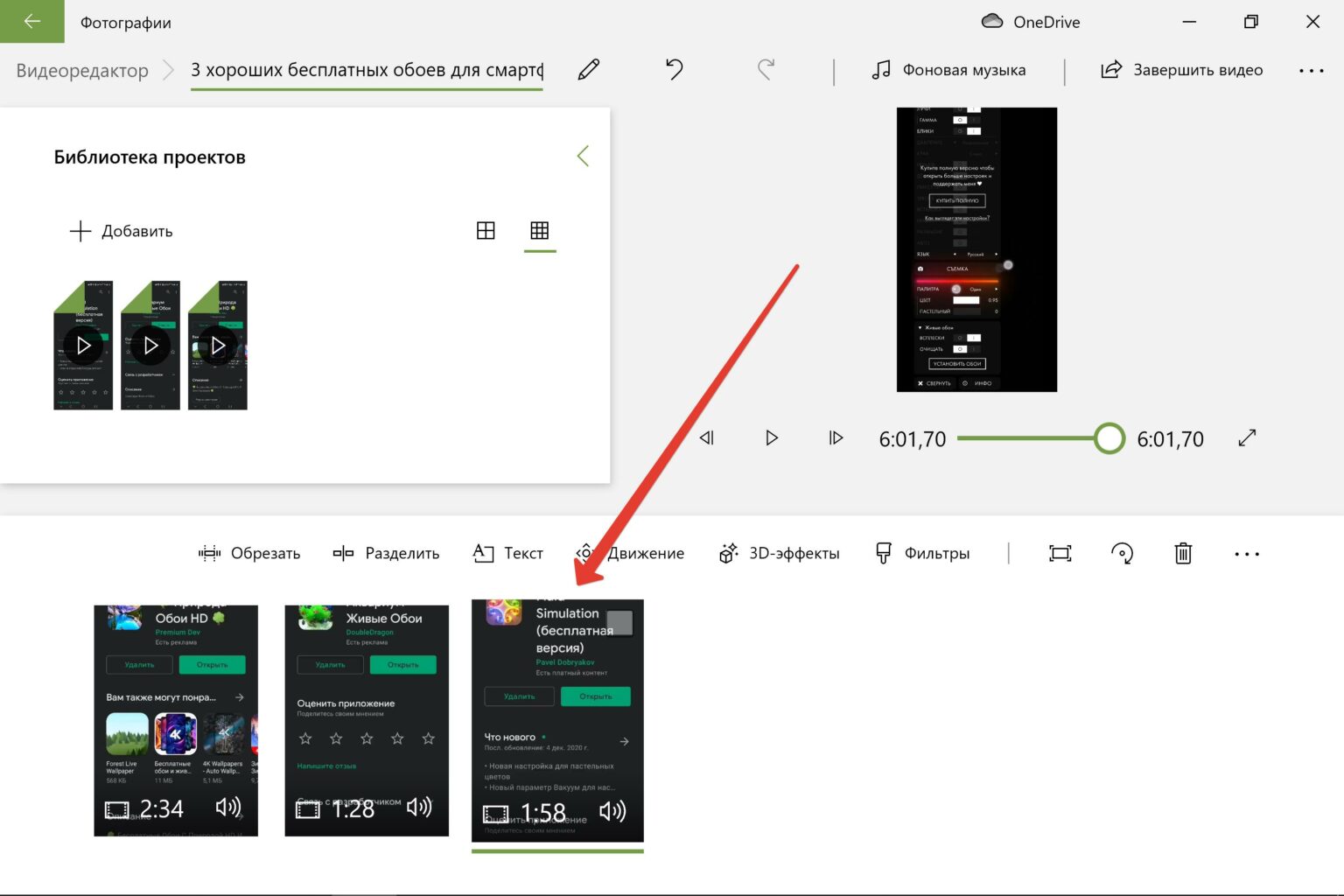Click Обрезать to trim the clip
This screenshot has height=896, width=1344.
point(249,553)
